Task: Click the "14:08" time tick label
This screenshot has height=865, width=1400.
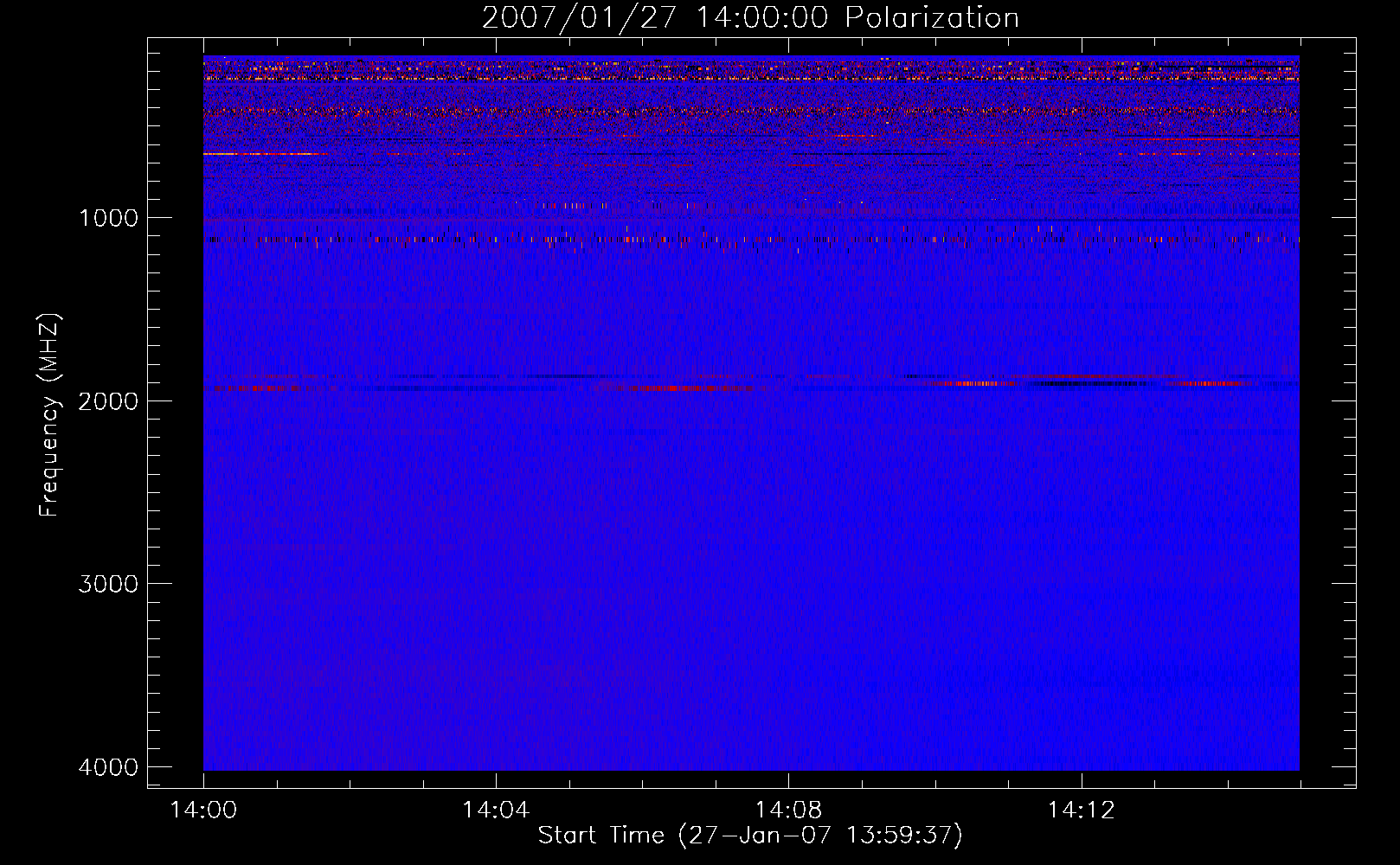Action: pos(788,811)
